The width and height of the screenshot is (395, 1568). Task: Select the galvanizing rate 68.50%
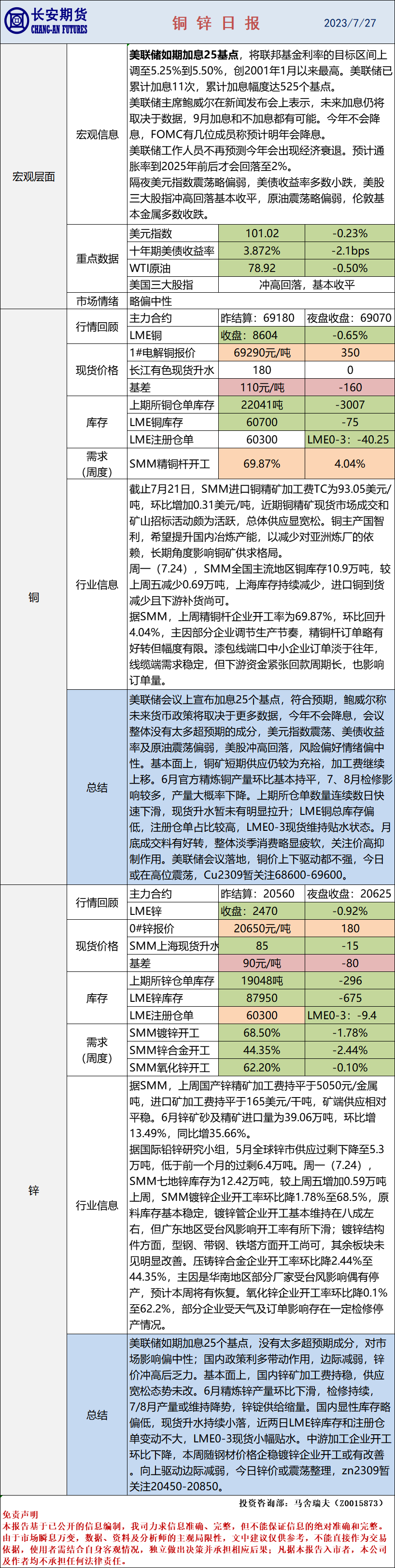(262, 1033)
